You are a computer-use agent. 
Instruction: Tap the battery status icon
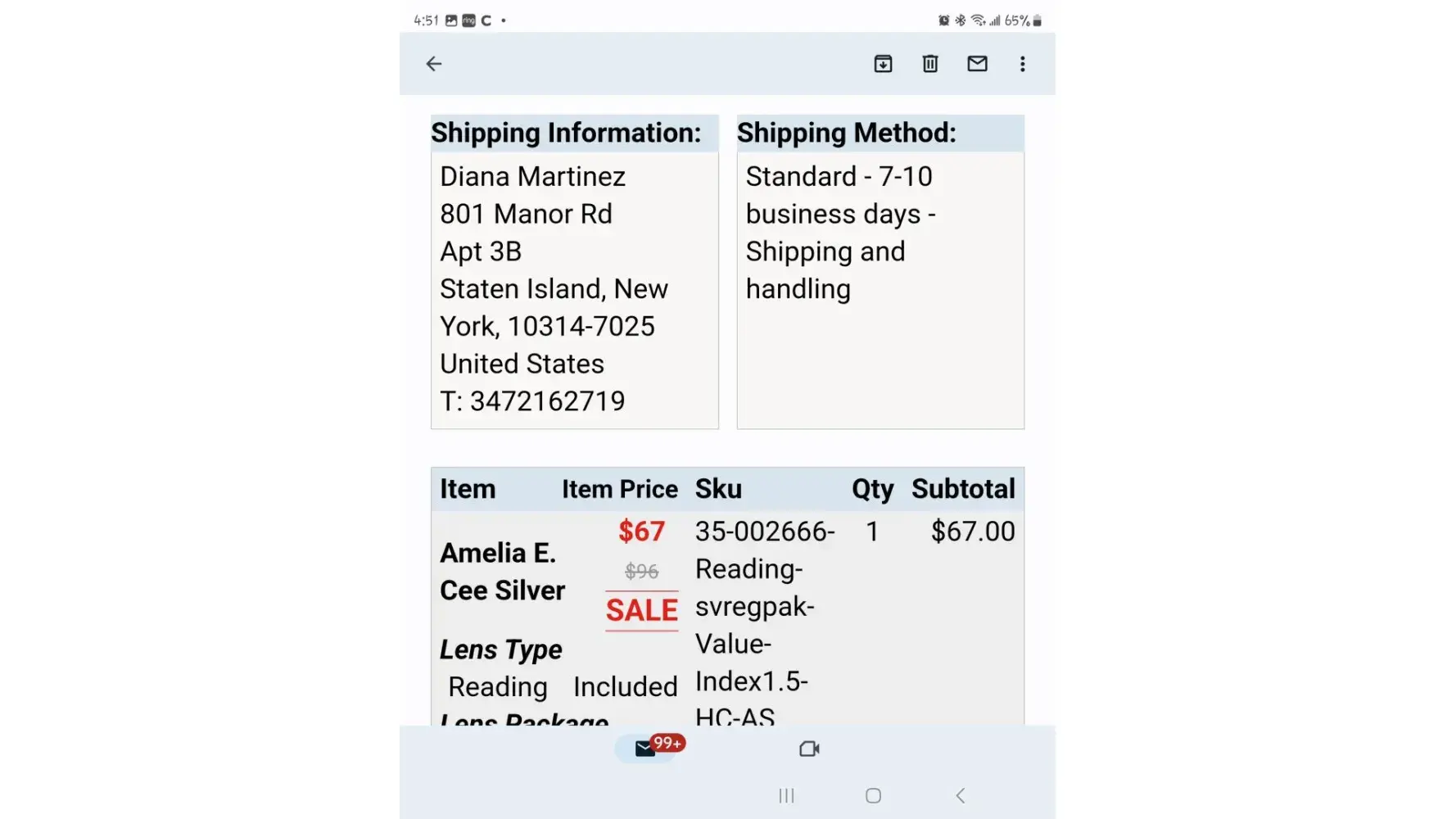(1038, 20)
